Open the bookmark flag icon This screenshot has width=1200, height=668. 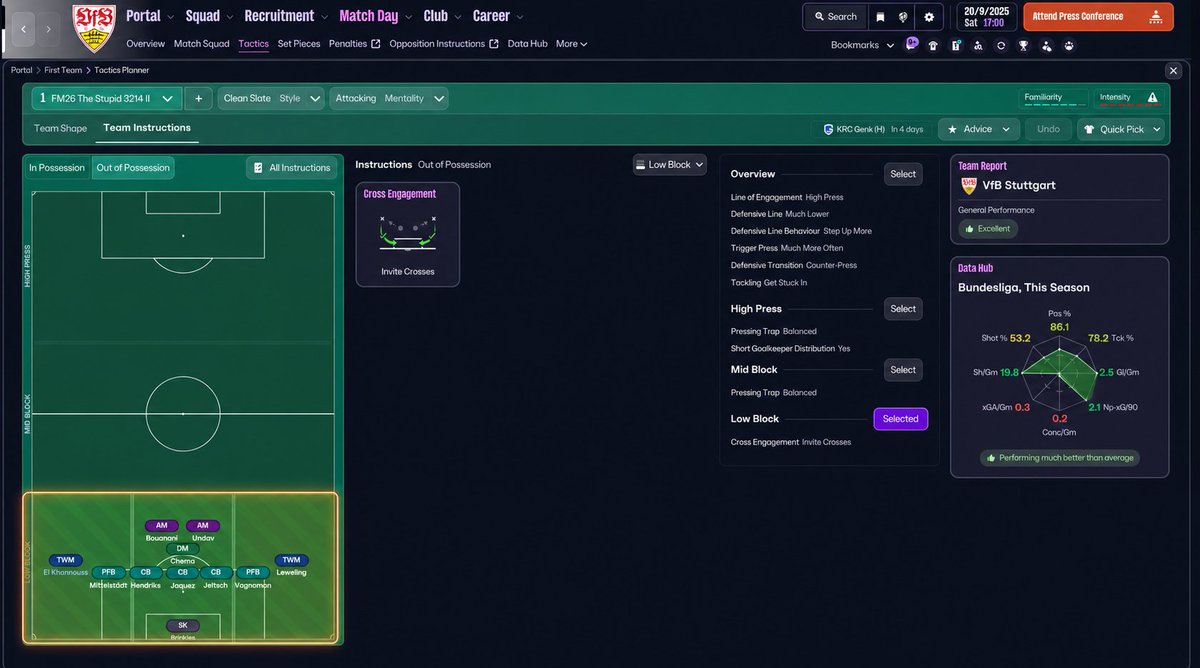(x=880, y=16)
